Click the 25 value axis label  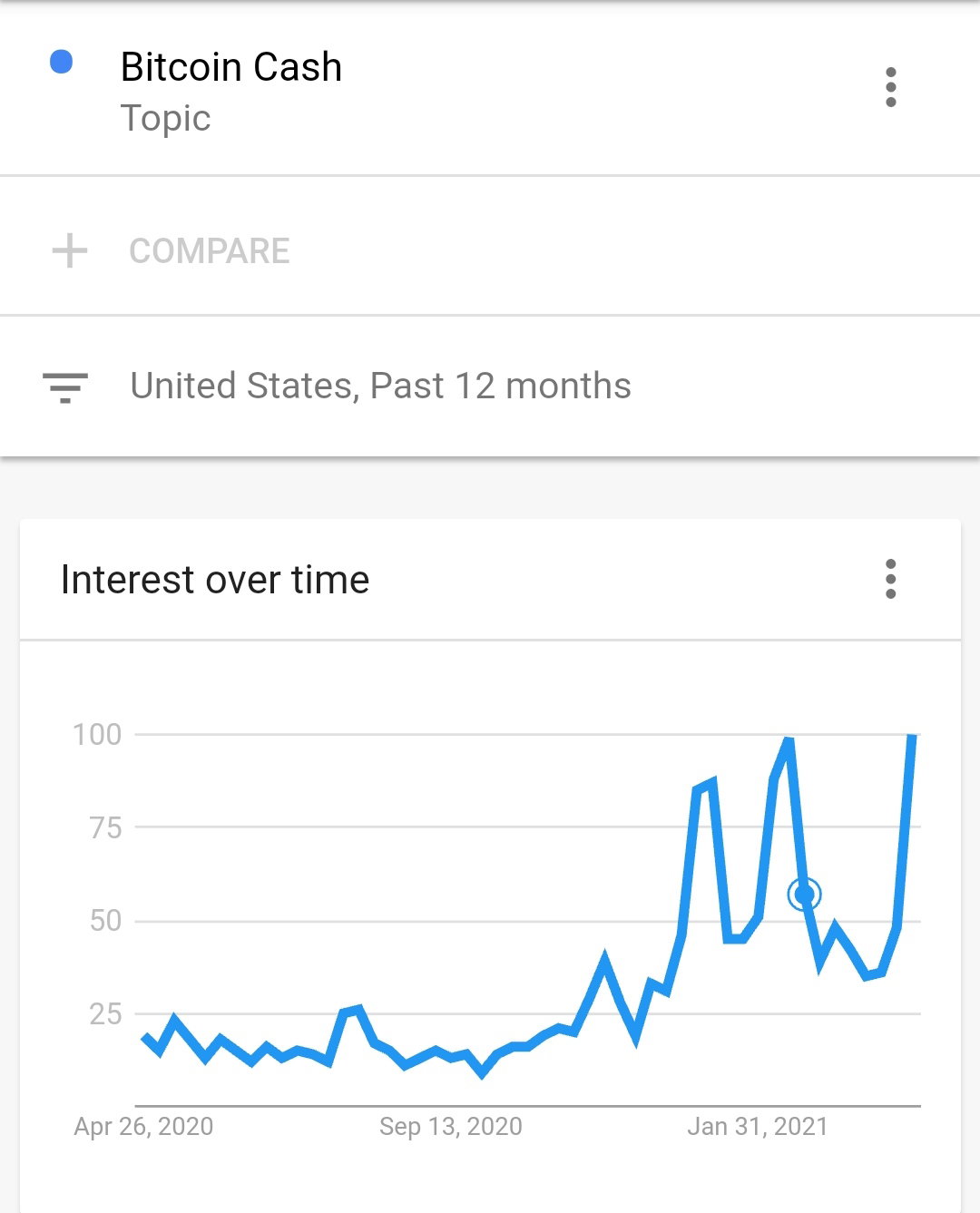pyautogui.click(x=105, y=1014)
